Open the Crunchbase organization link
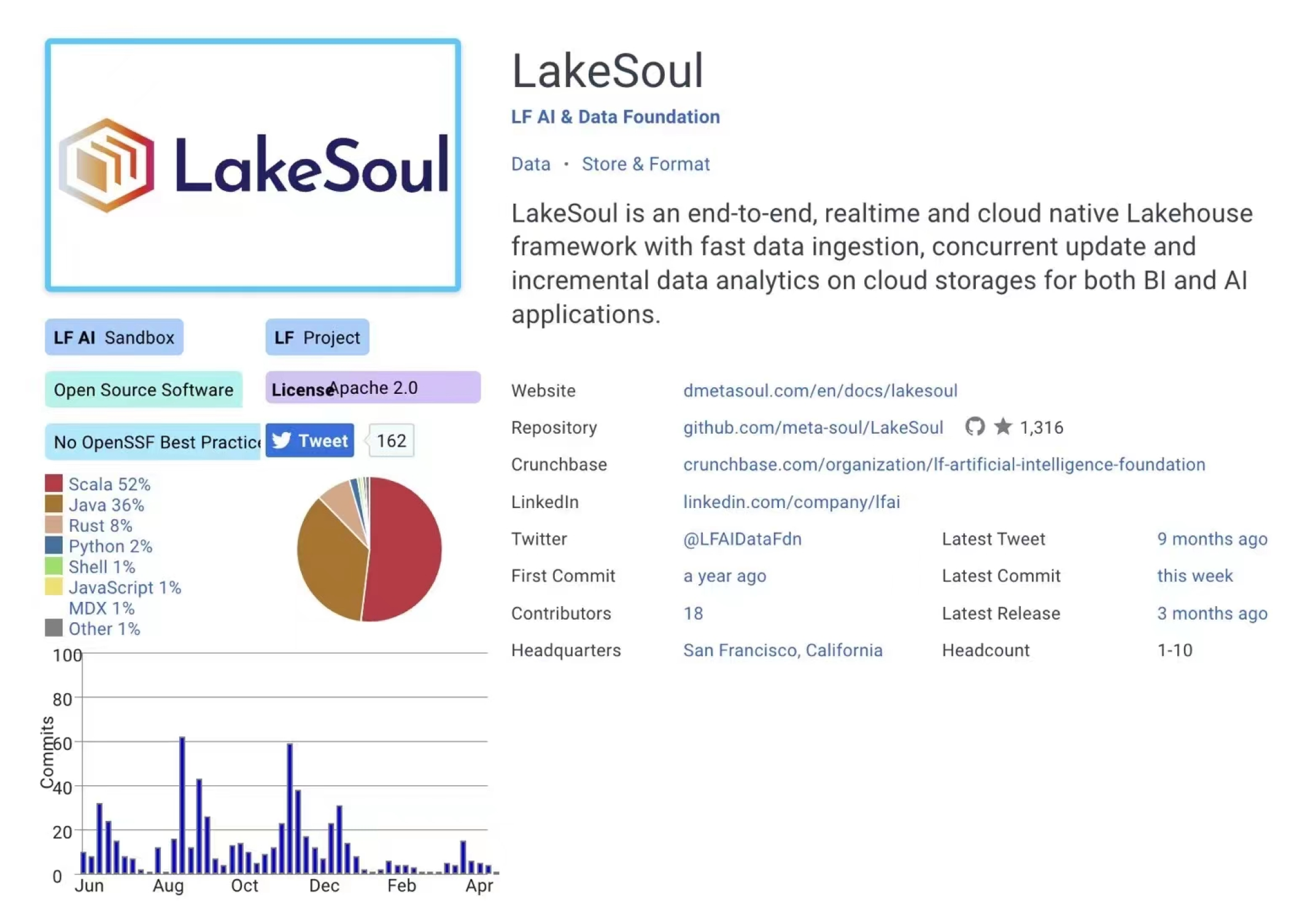The width and height of the screenshot is (1316, 913). (x=944, y=464)
